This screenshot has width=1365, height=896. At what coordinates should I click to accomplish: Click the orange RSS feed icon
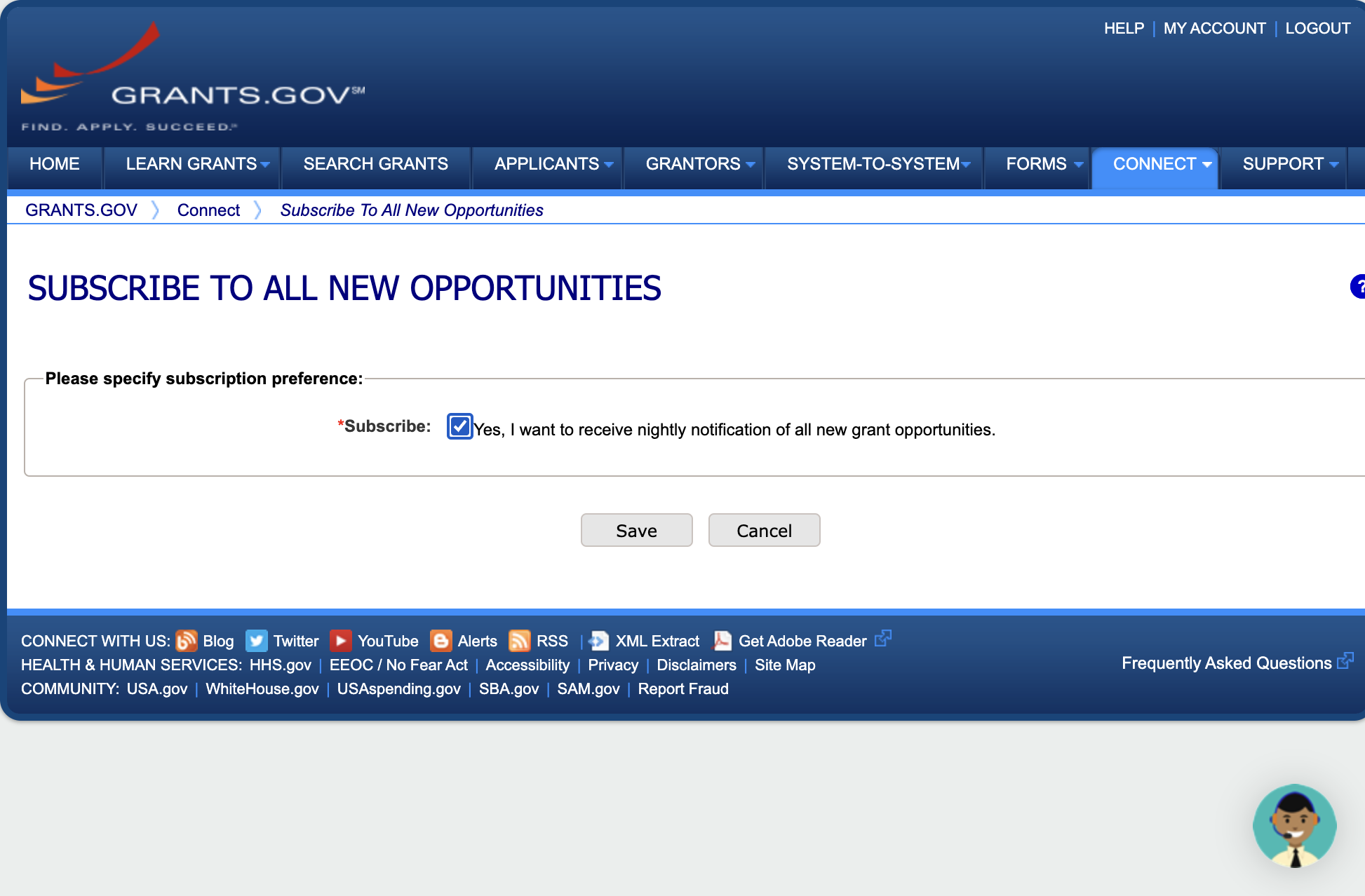(520, 641)
